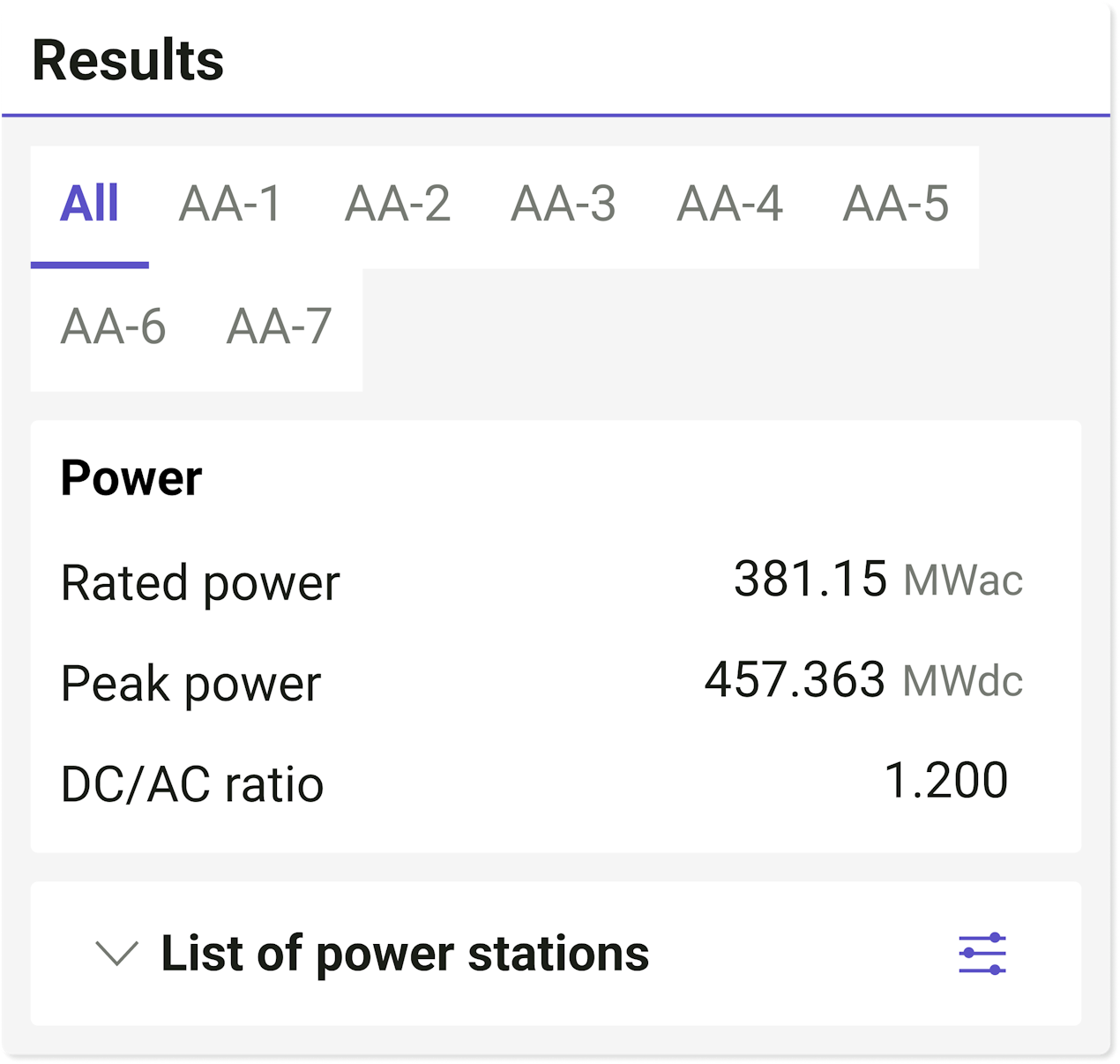Select the 1.200 ratio value
The image size is (1120, 1064).
(946, 781)
